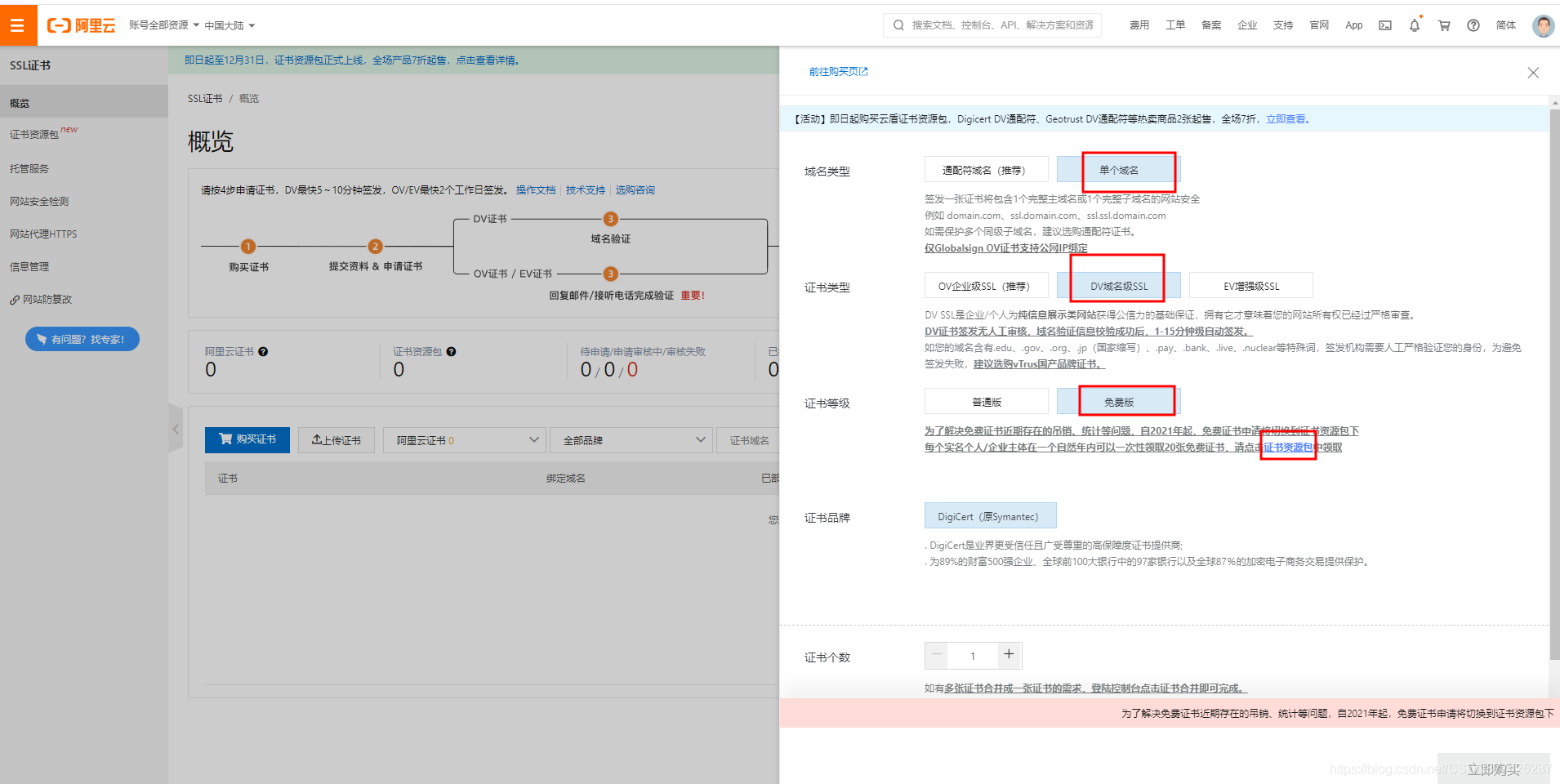Viewport: 1560px width, 784px height.
Task: Select OV企业级SSL certificate type
Action: tap(986, 286)
